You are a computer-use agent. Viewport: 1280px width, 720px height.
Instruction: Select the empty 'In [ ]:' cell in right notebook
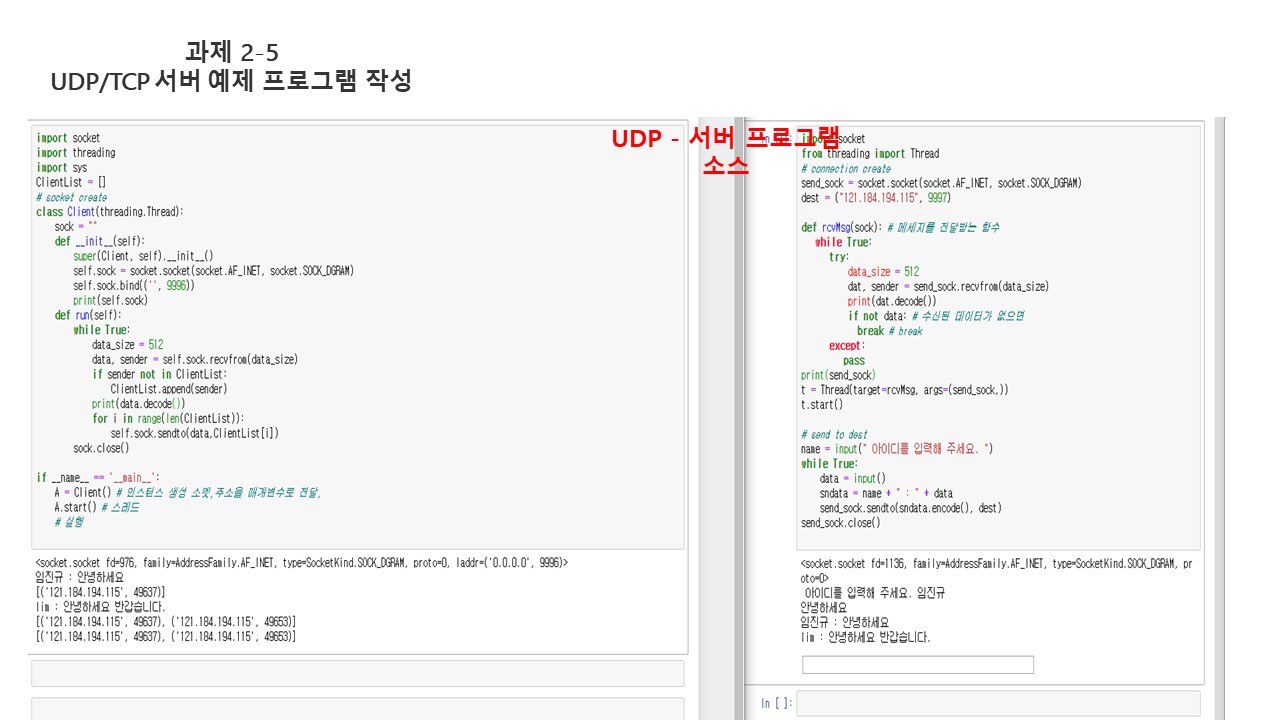pos(998,703)
